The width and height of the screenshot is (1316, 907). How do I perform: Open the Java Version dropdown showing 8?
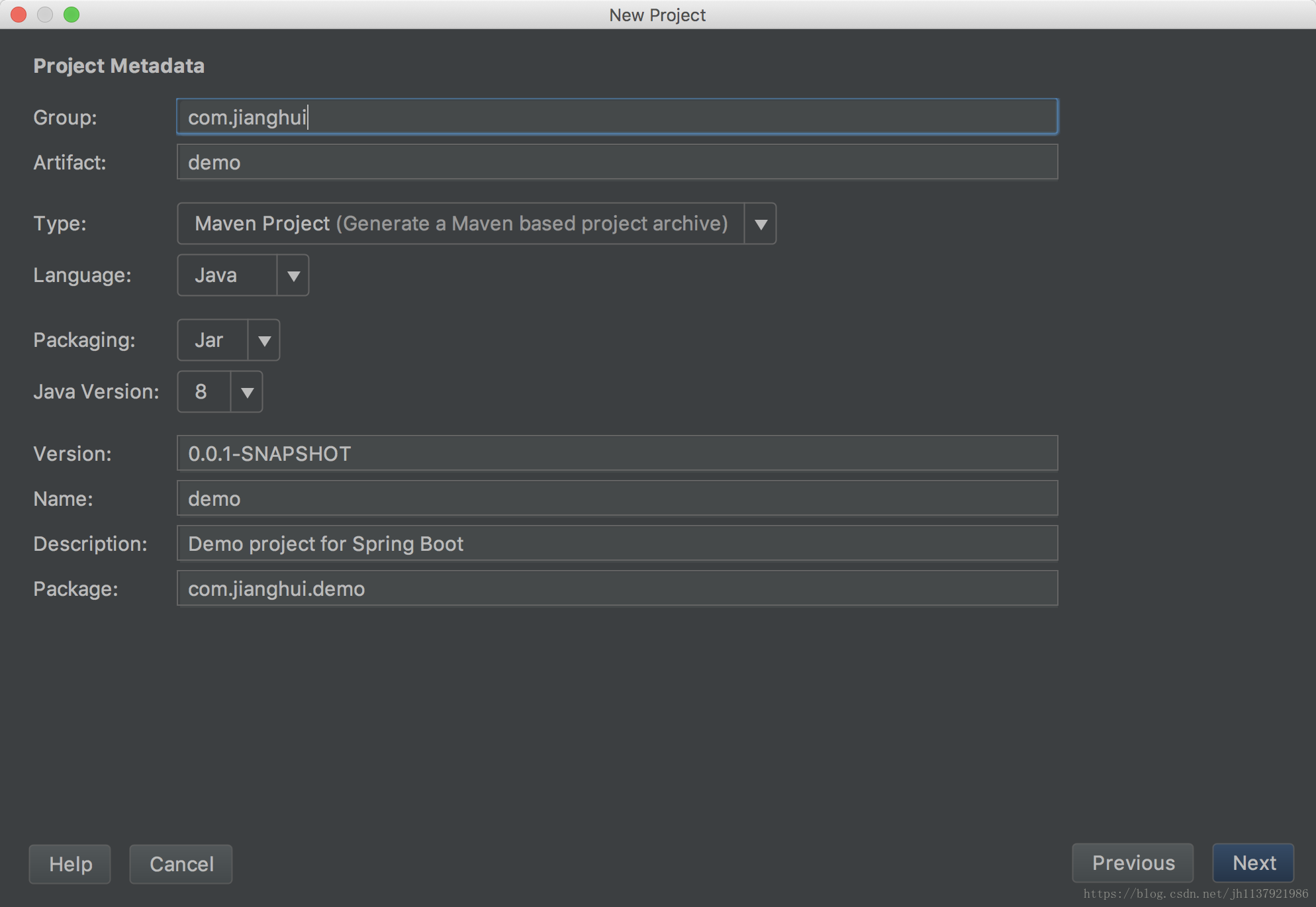(x=220, y=392)
